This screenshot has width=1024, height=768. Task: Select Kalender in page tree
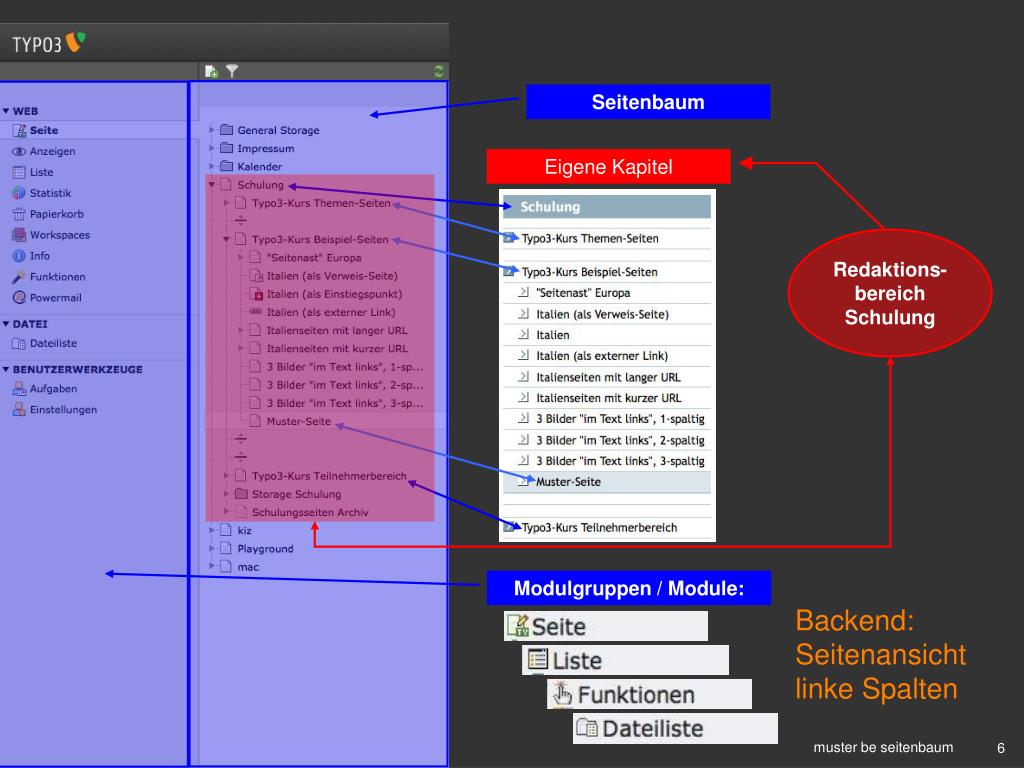point(260,167)
